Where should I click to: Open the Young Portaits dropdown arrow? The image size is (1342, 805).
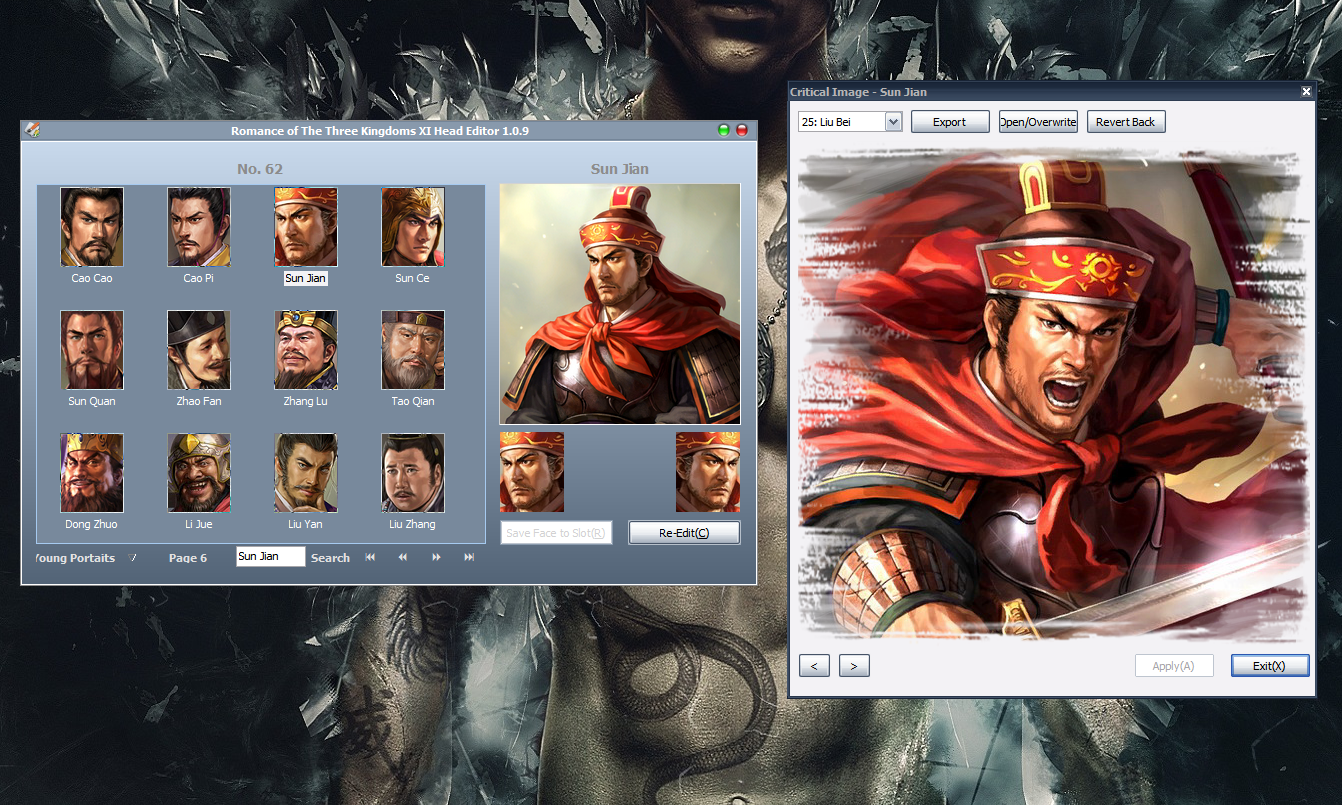[132, 557]
